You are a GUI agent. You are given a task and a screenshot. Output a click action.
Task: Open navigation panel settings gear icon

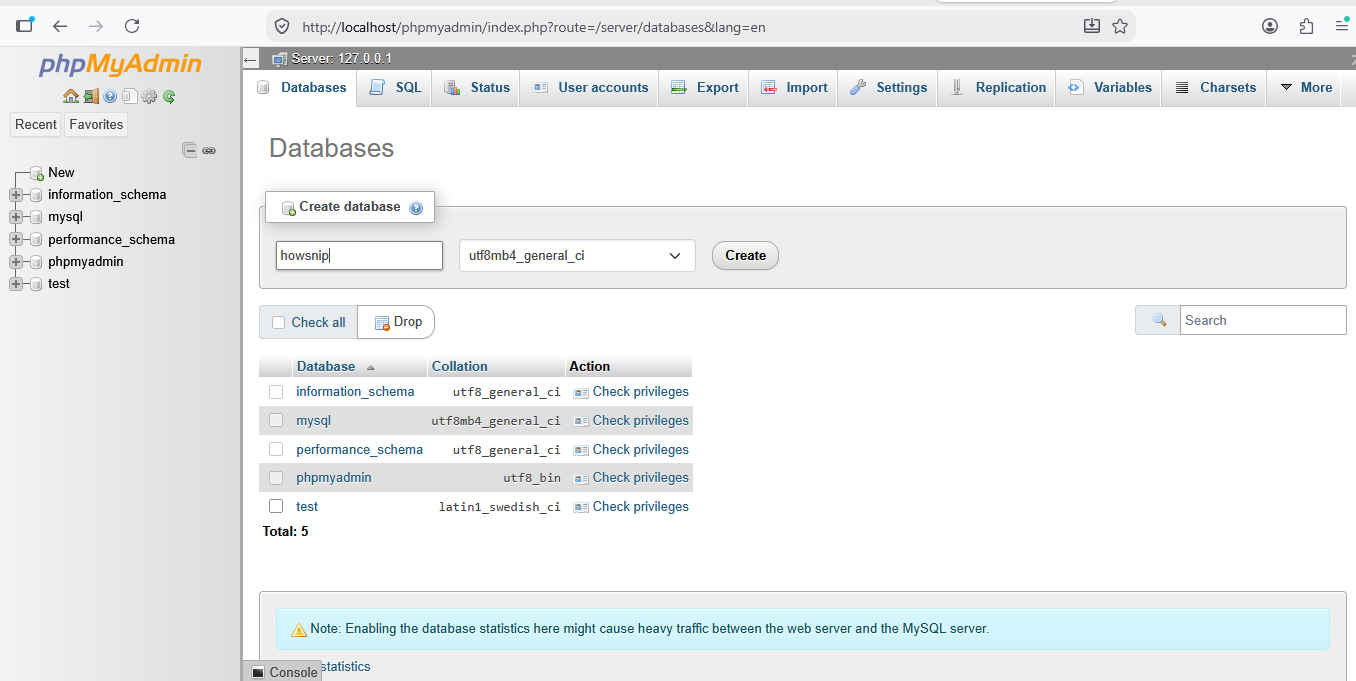point(149,96)
